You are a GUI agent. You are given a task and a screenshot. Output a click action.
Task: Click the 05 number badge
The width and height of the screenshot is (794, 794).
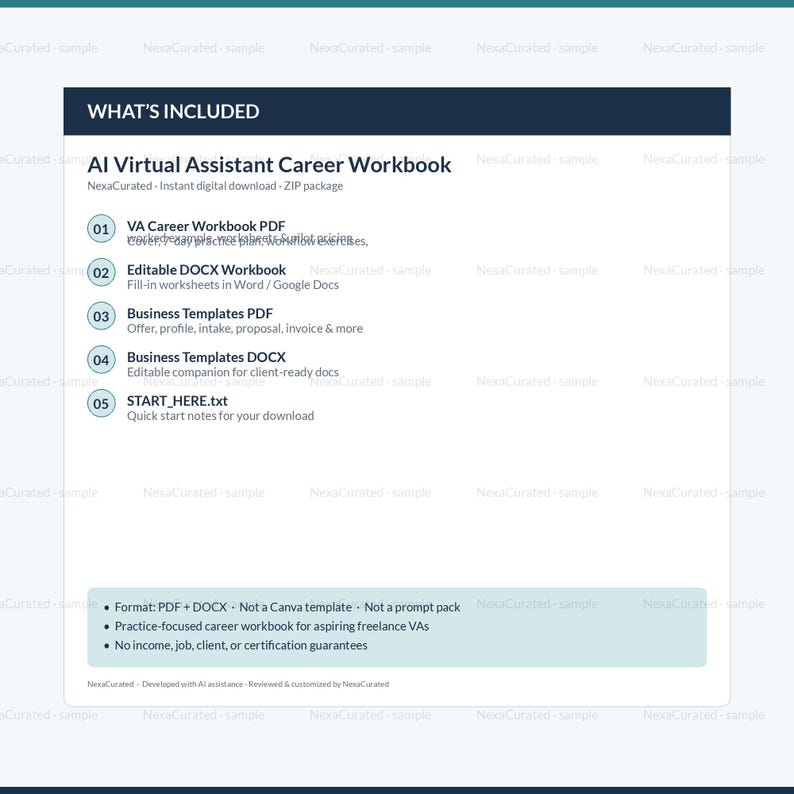click(x=101, y=404)
